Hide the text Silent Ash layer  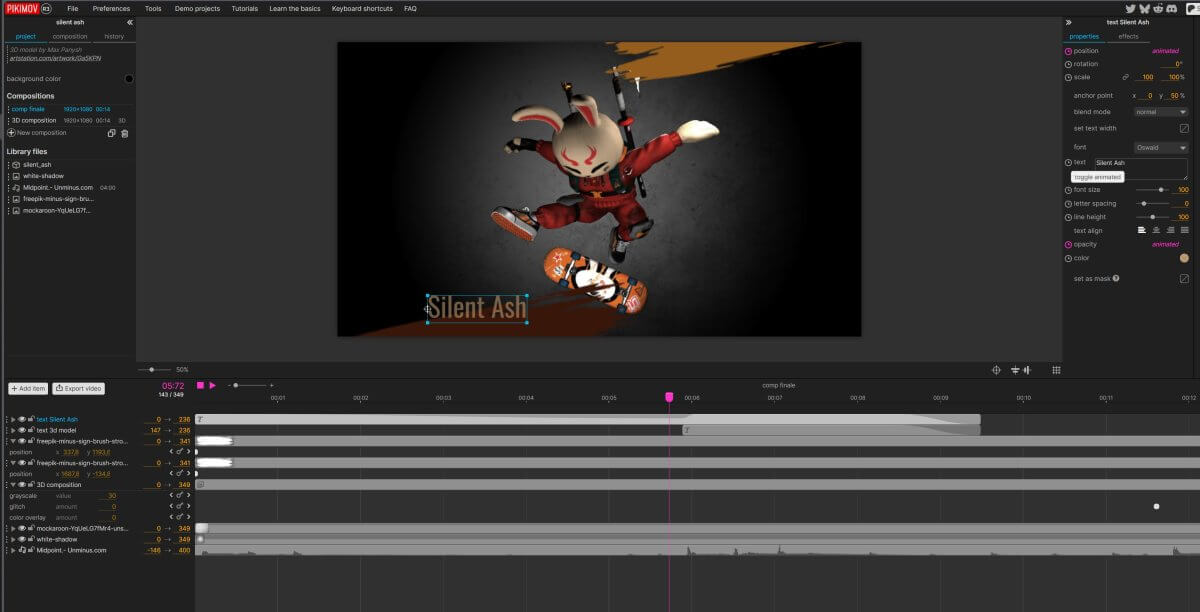[22, 419]
